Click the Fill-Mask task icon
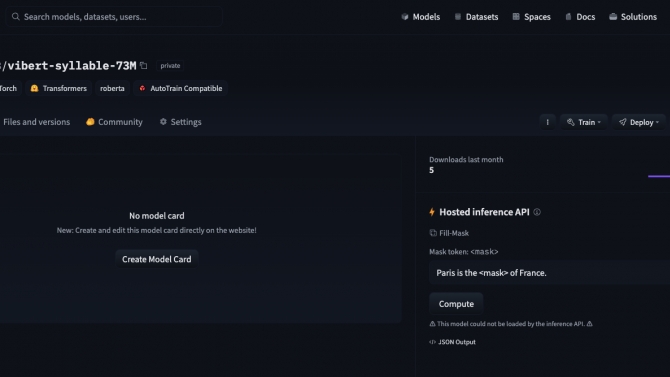Image resolution: width=670 pixels, height=377 pixels. point(433,233)
